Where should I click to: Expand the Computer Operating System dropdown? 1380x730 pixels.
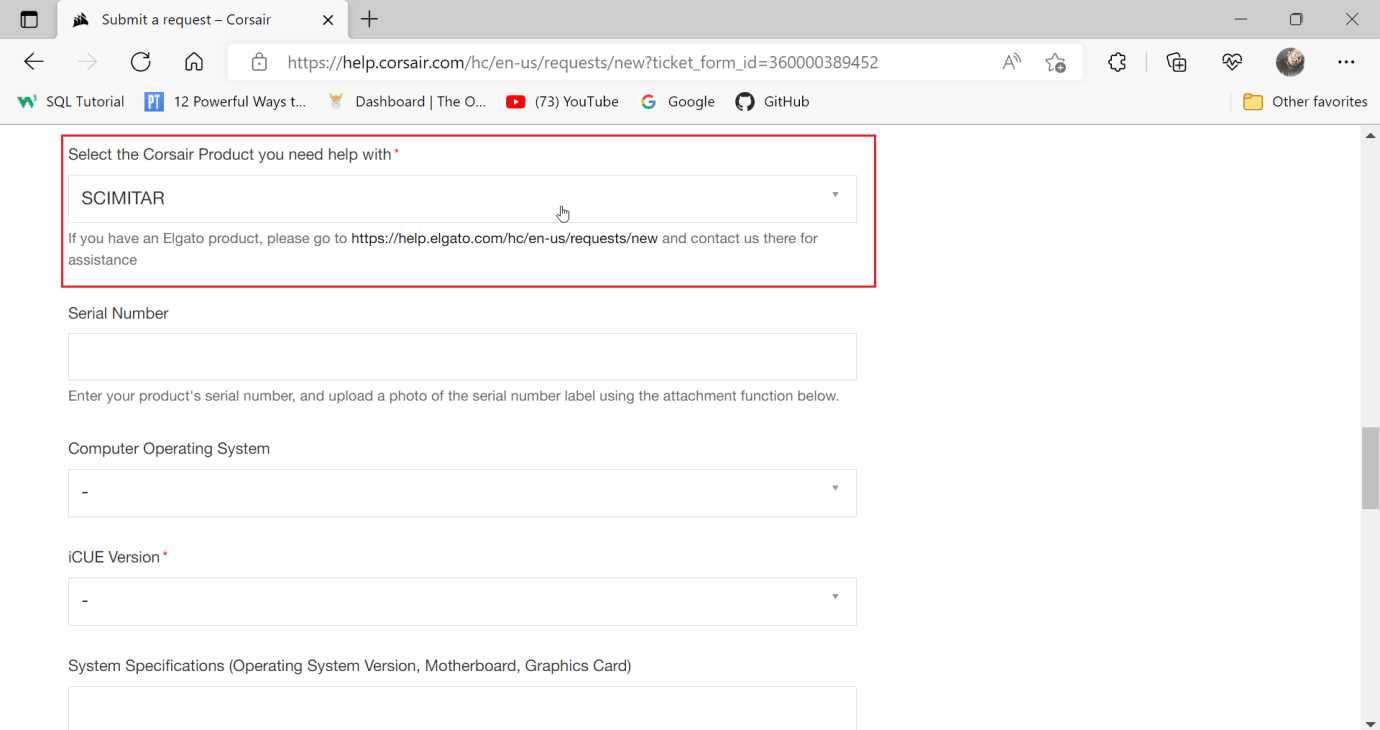click(462, 492)
